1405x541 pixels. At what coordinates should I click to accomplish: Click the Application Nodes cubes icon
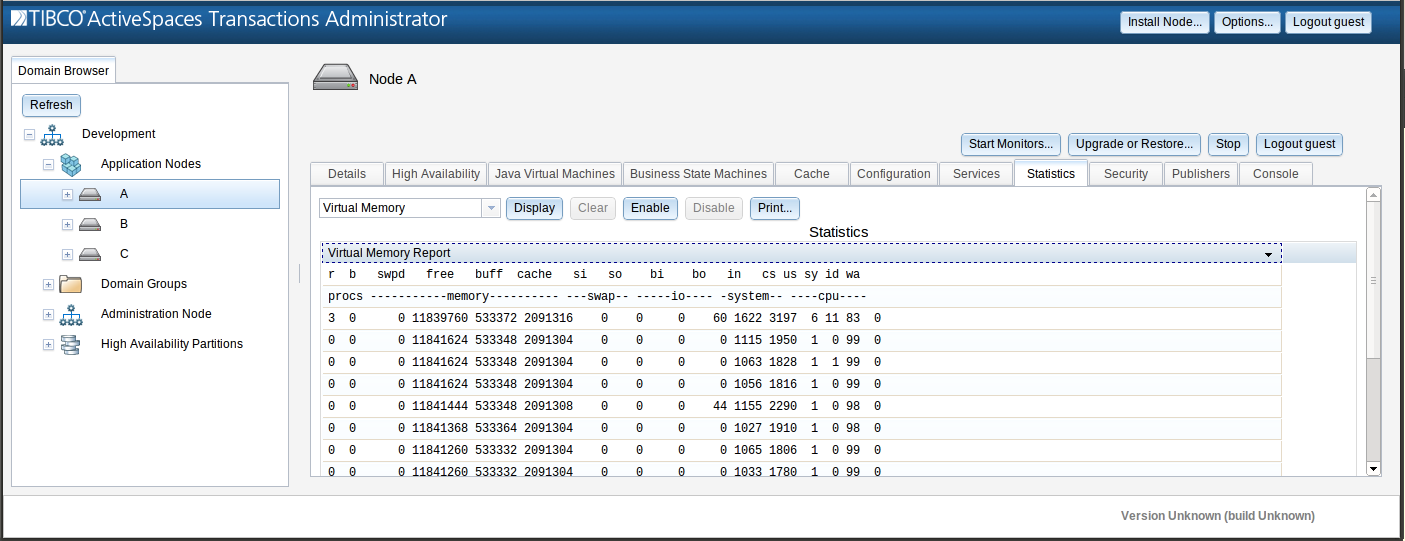(71, 164)
